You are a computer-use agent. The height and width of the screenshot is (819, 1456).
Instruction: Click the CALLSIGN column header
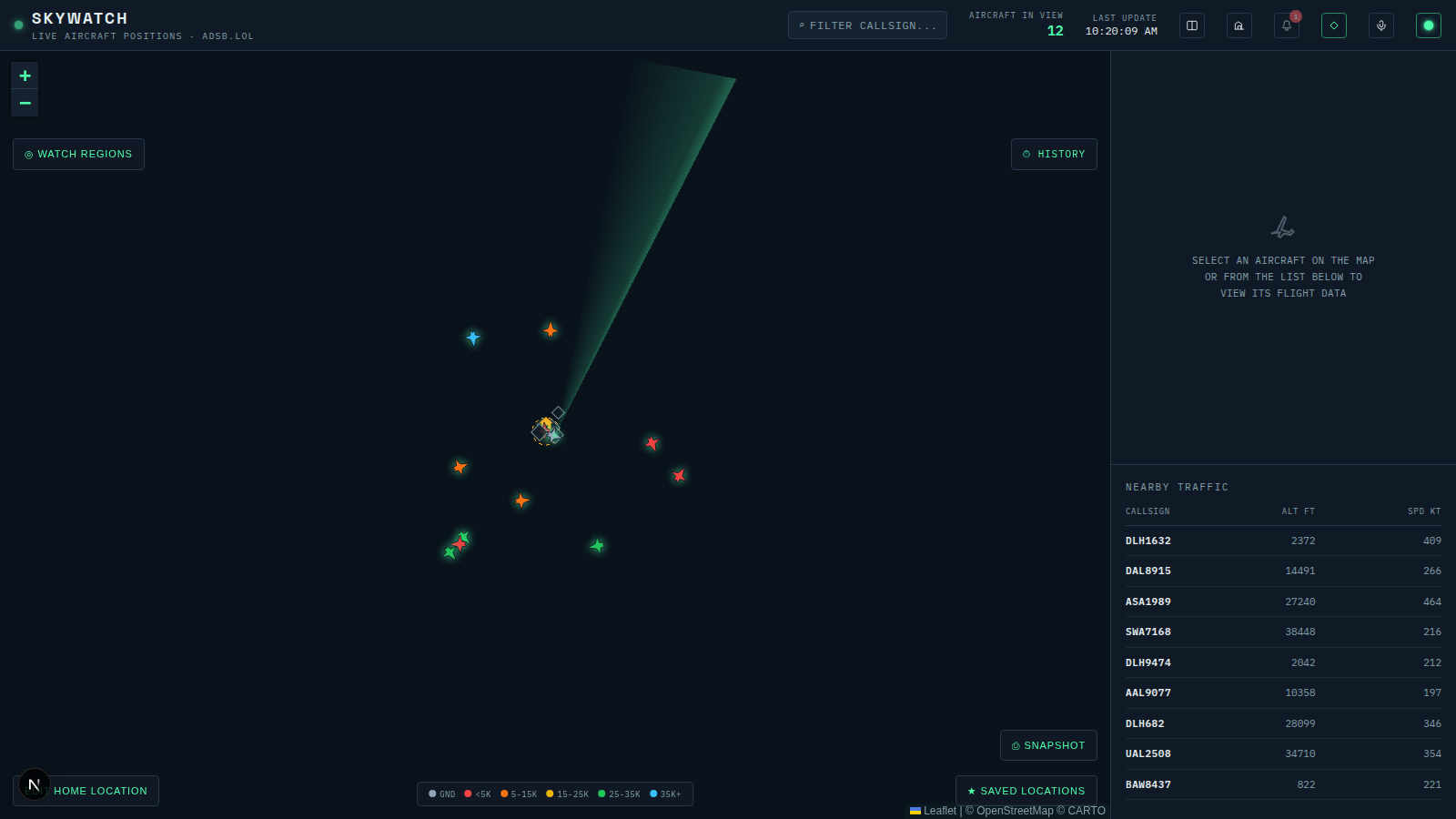click(1148, 511)
